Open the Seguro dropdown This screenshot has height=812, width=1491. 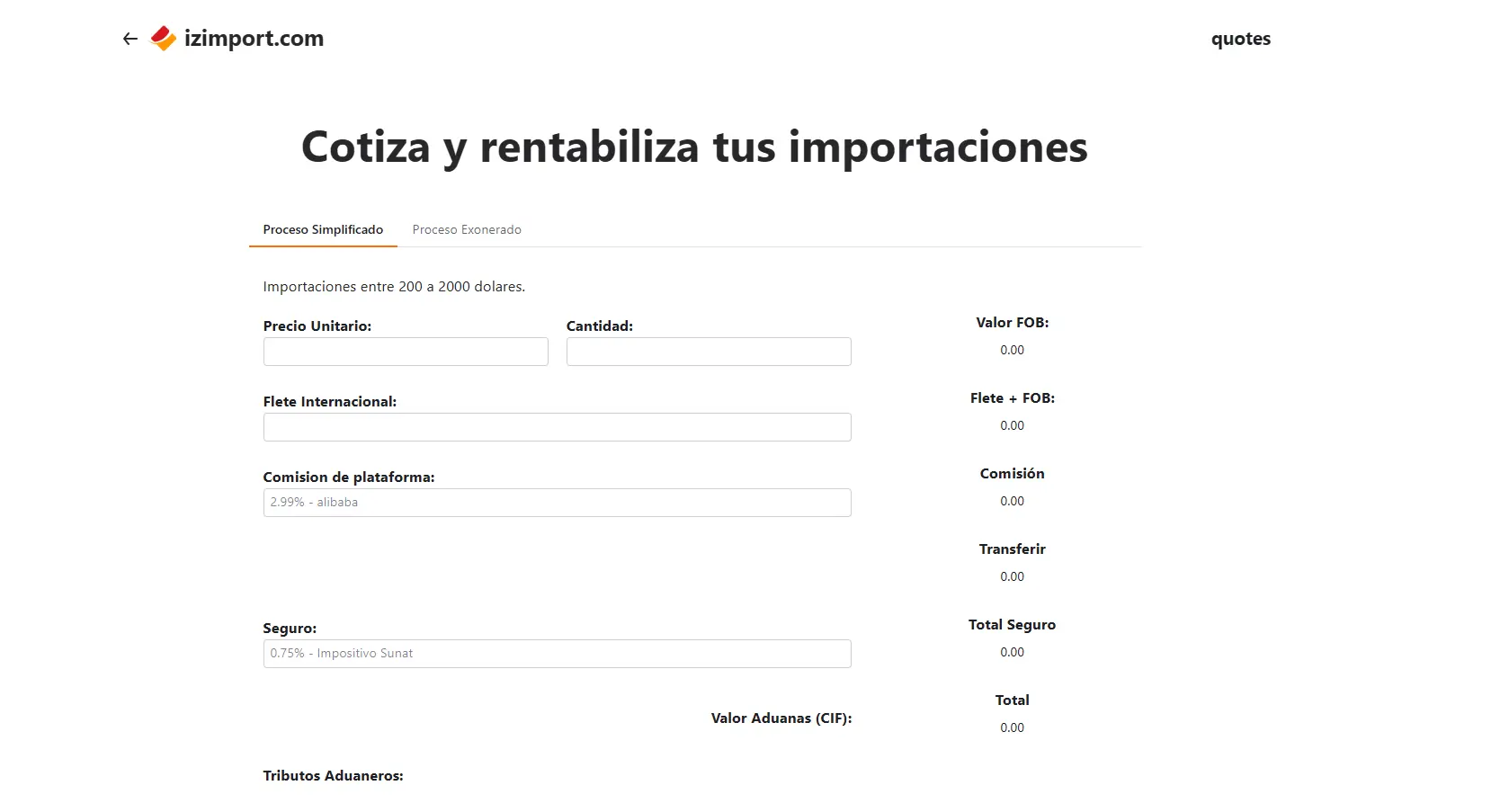[557, 654]
